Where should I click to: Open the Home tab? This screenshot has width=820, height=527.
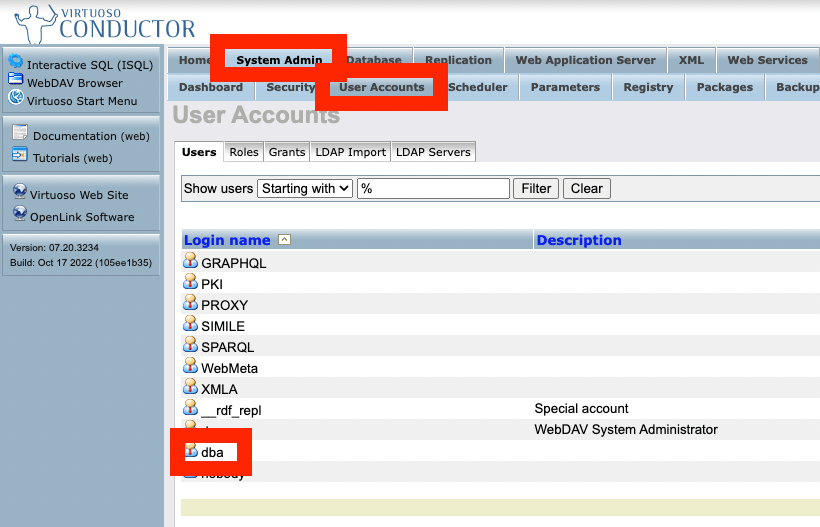click(195, 60)
